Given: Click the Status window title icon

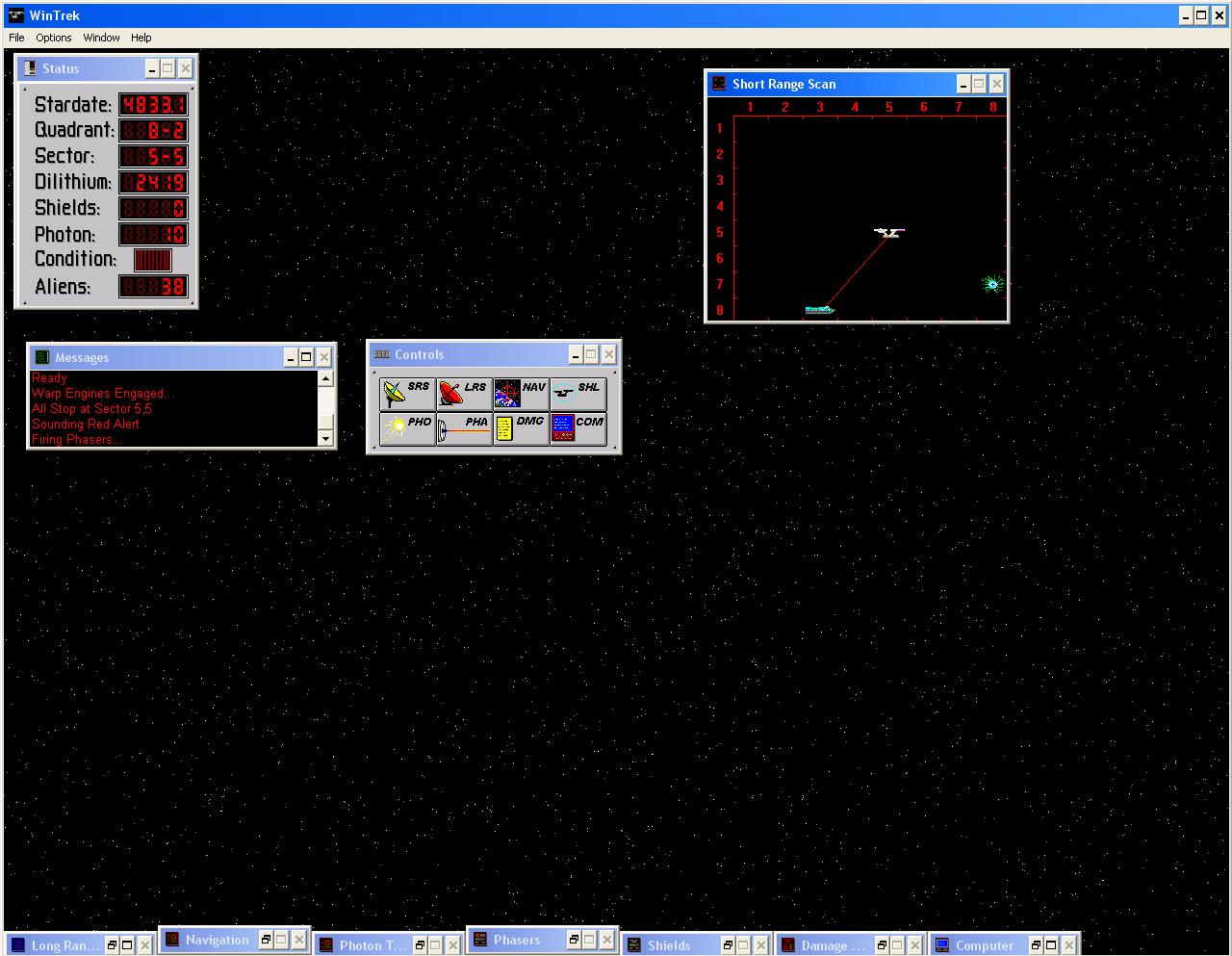Looking at the screenshot, I should pos(29,68).
